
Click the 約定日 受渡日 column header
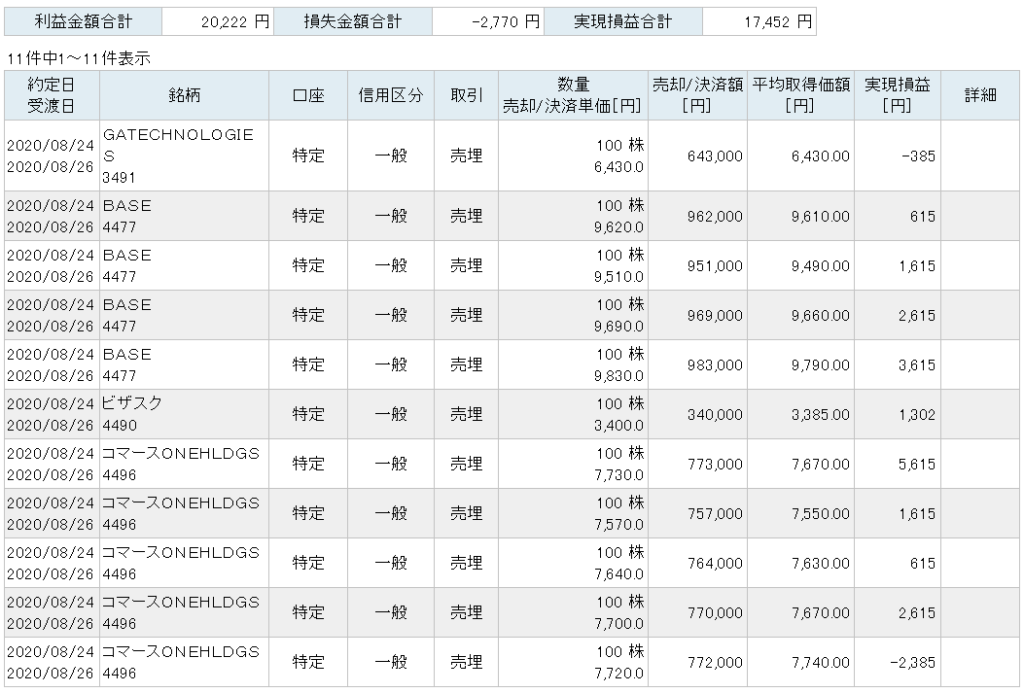[x=51, y=95]
